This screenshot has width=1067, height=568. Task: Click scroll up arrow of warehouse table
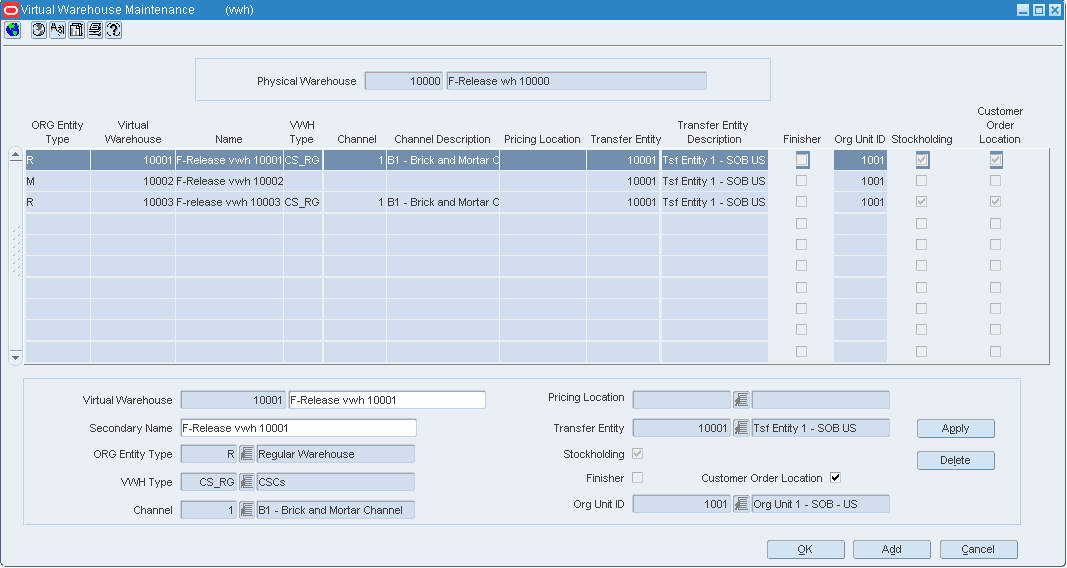pos(15,156)
